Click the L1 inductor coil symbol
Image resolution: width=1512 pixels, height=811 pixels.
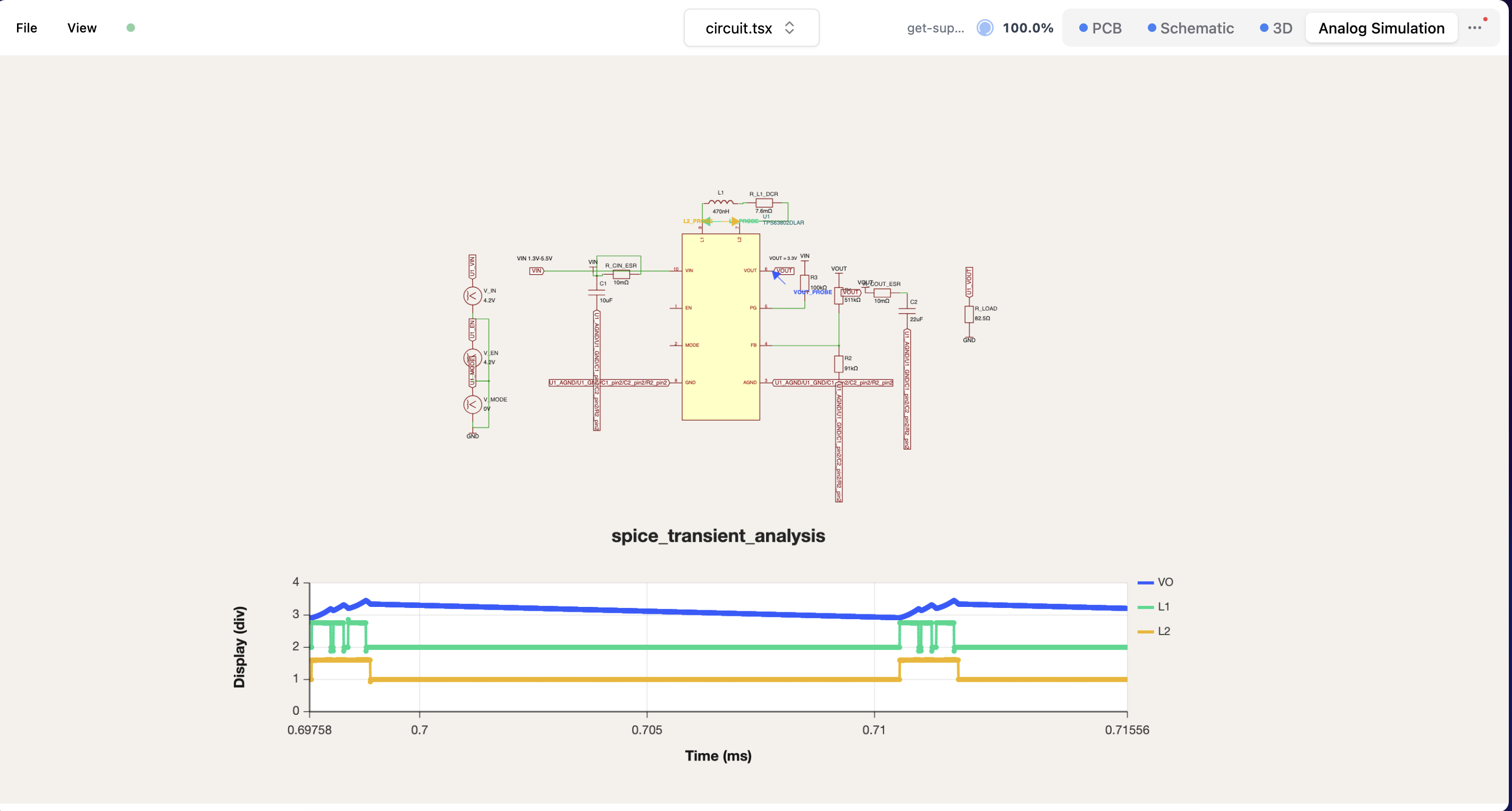721,202
